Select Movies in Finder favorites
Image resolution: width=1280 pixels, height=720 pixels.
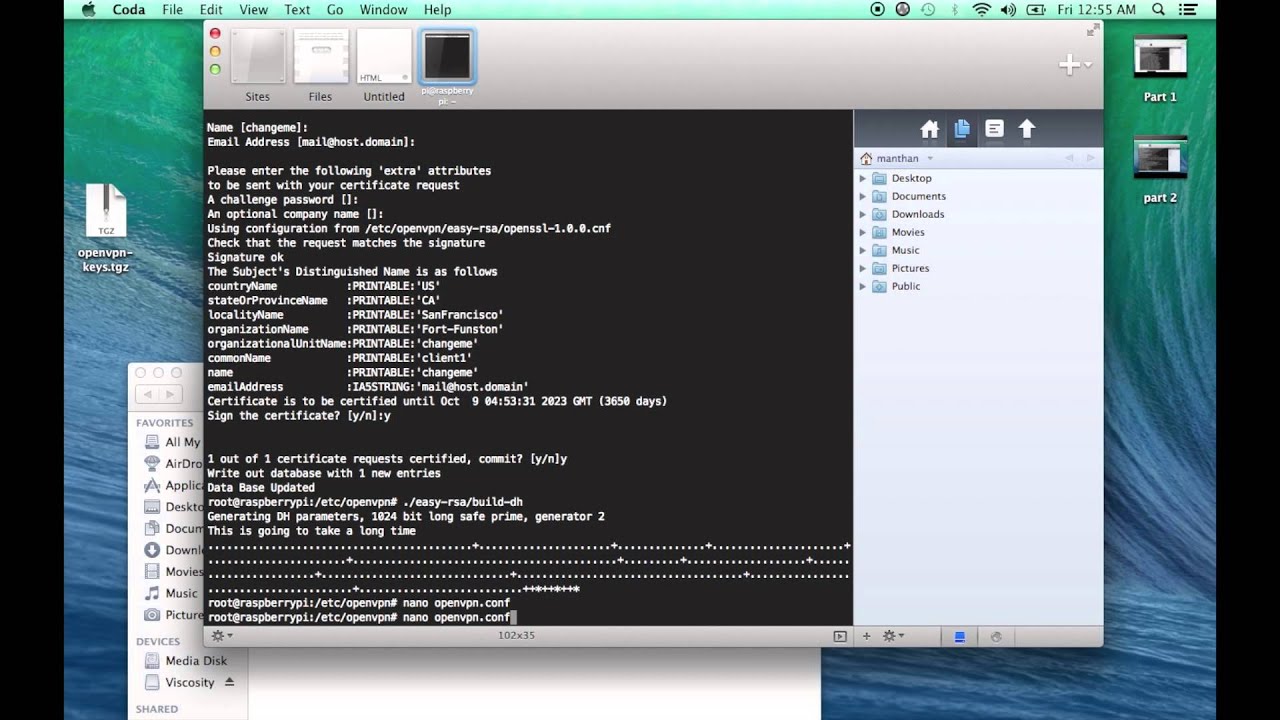point(175,572)
